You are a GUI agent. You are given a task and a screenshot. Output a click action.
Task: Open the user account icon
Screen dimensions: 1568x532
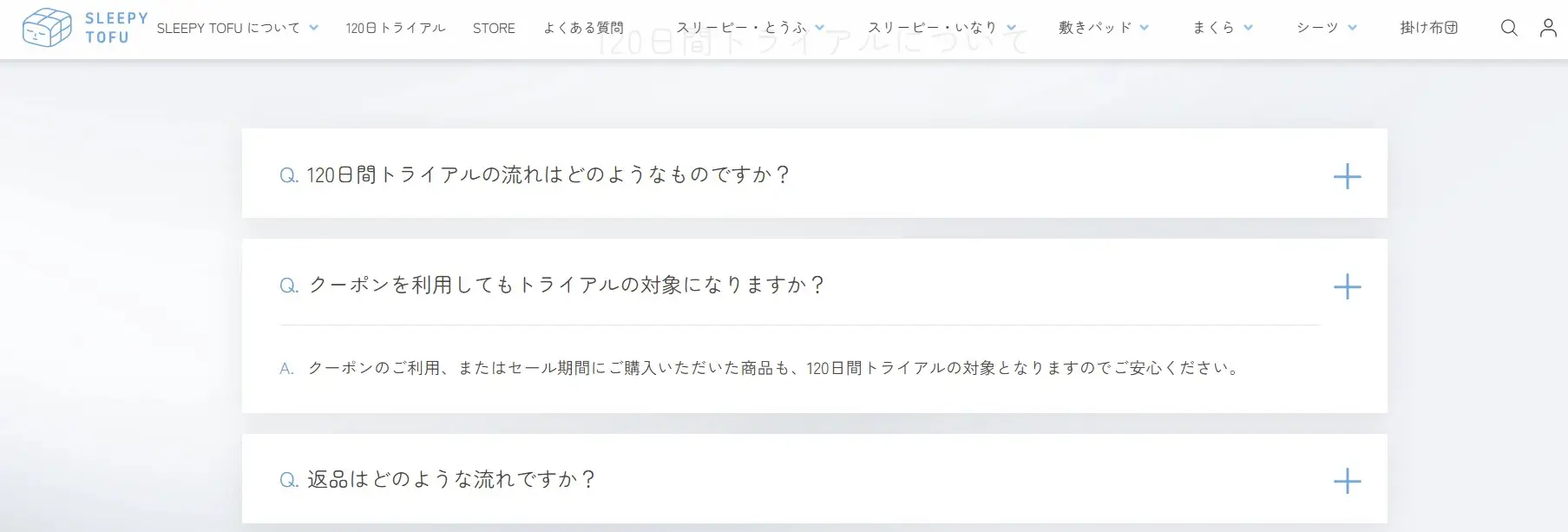(1548, 28)
